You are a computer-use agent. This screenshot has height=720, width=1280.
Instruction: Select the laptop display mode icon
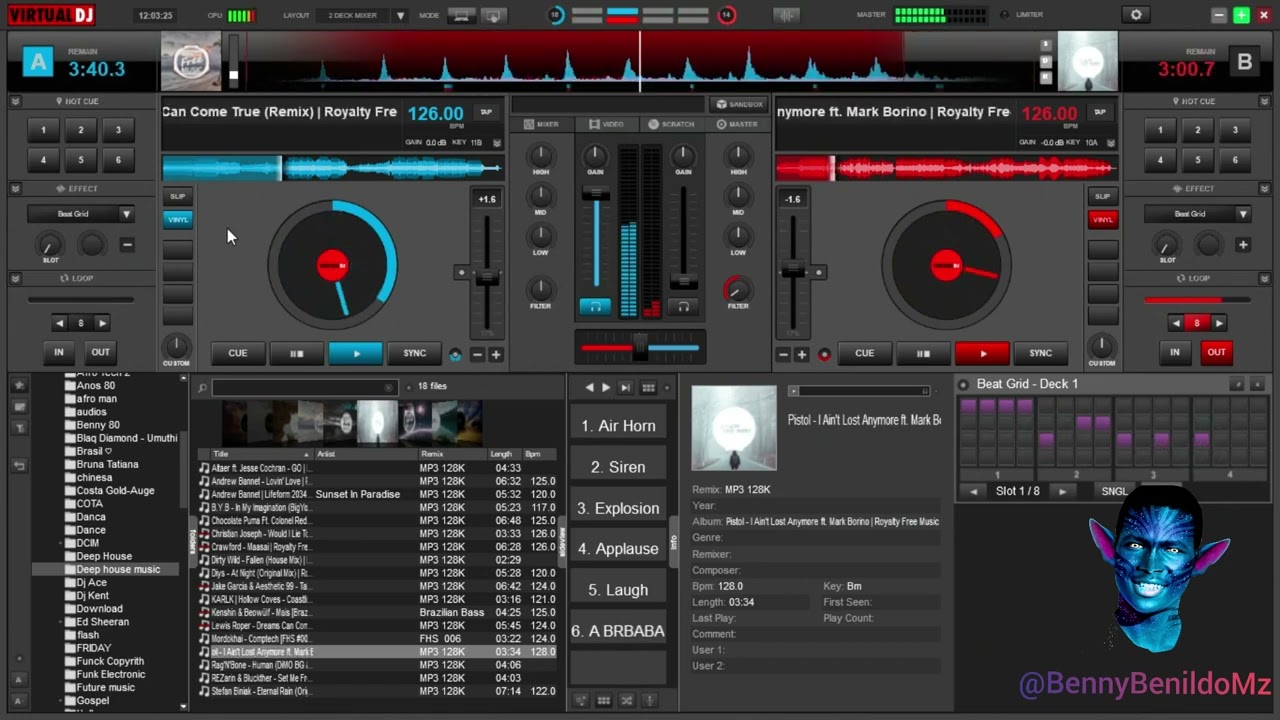coord(461,15)
